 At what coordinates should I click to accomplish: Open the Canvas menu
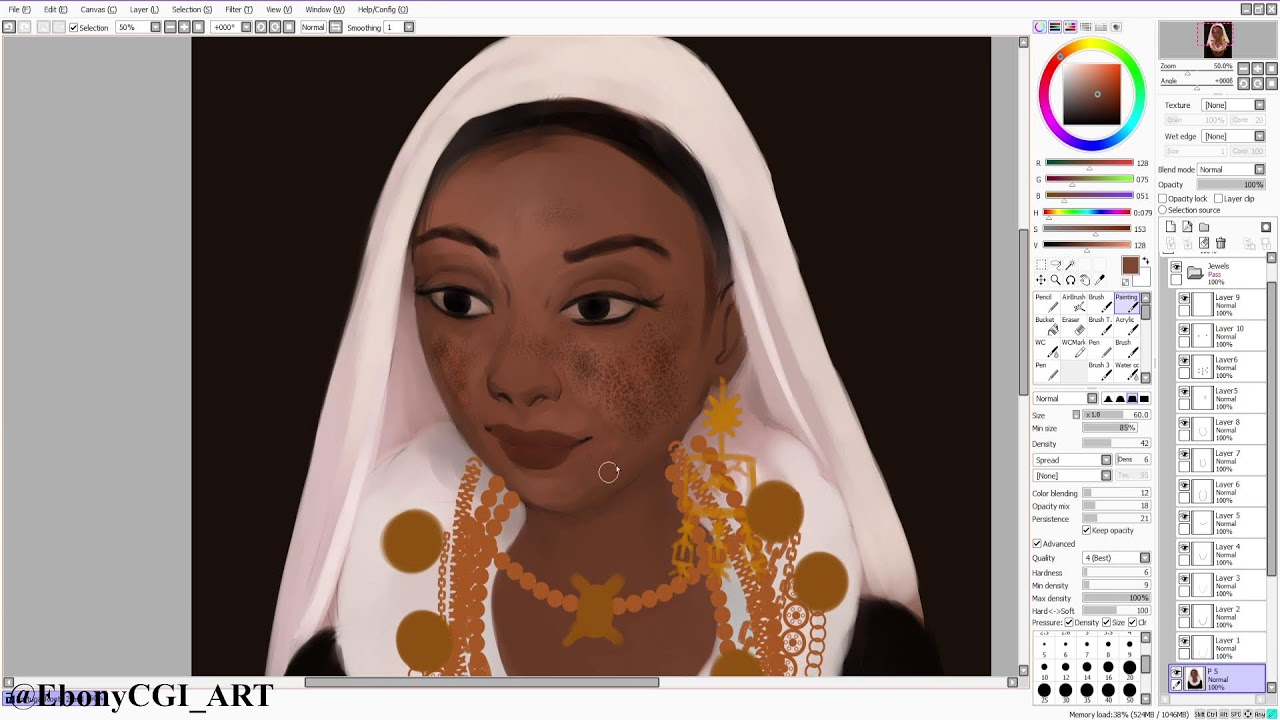(x=98, y=9)
